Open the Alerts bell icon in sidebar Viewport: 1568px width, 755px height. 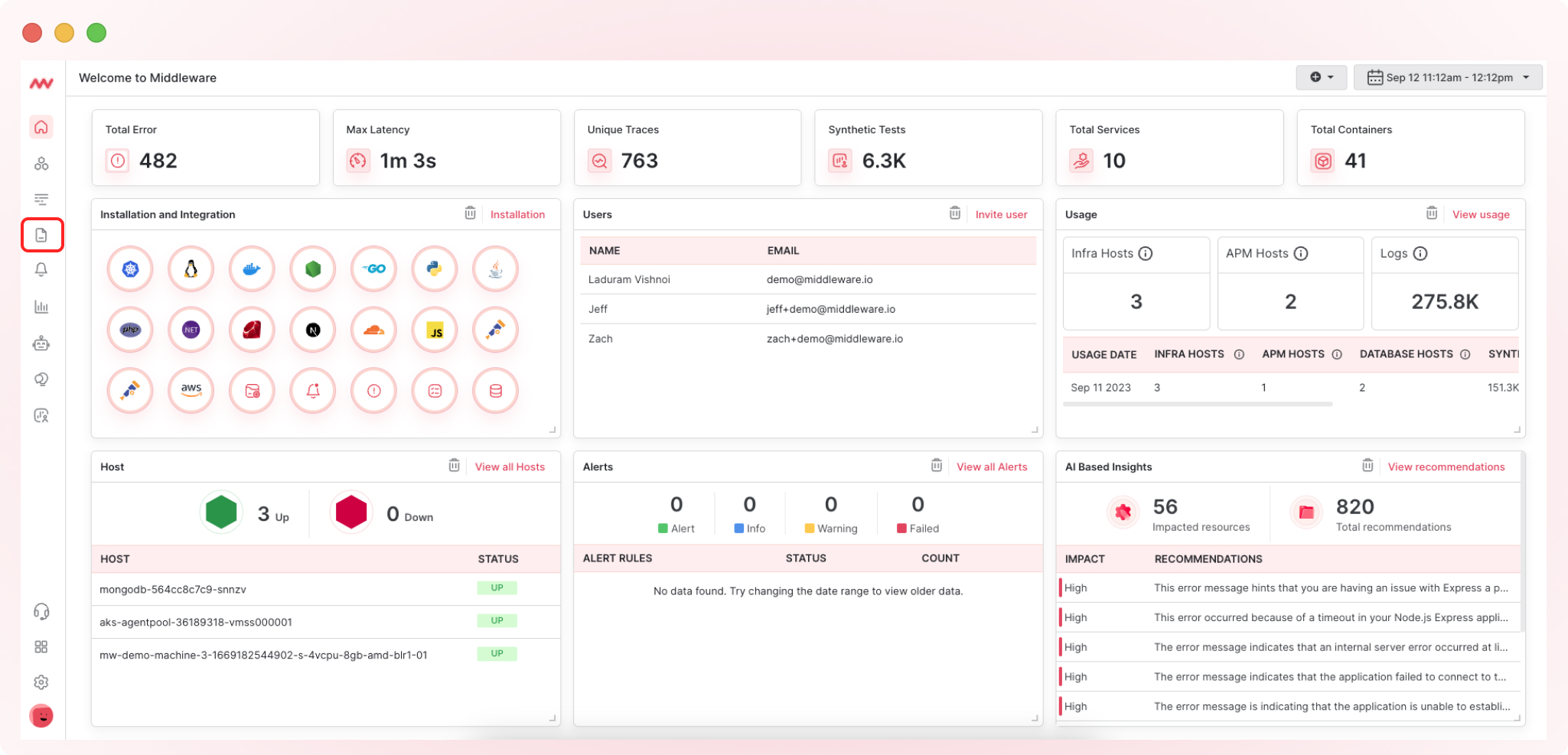coord(41,270)
